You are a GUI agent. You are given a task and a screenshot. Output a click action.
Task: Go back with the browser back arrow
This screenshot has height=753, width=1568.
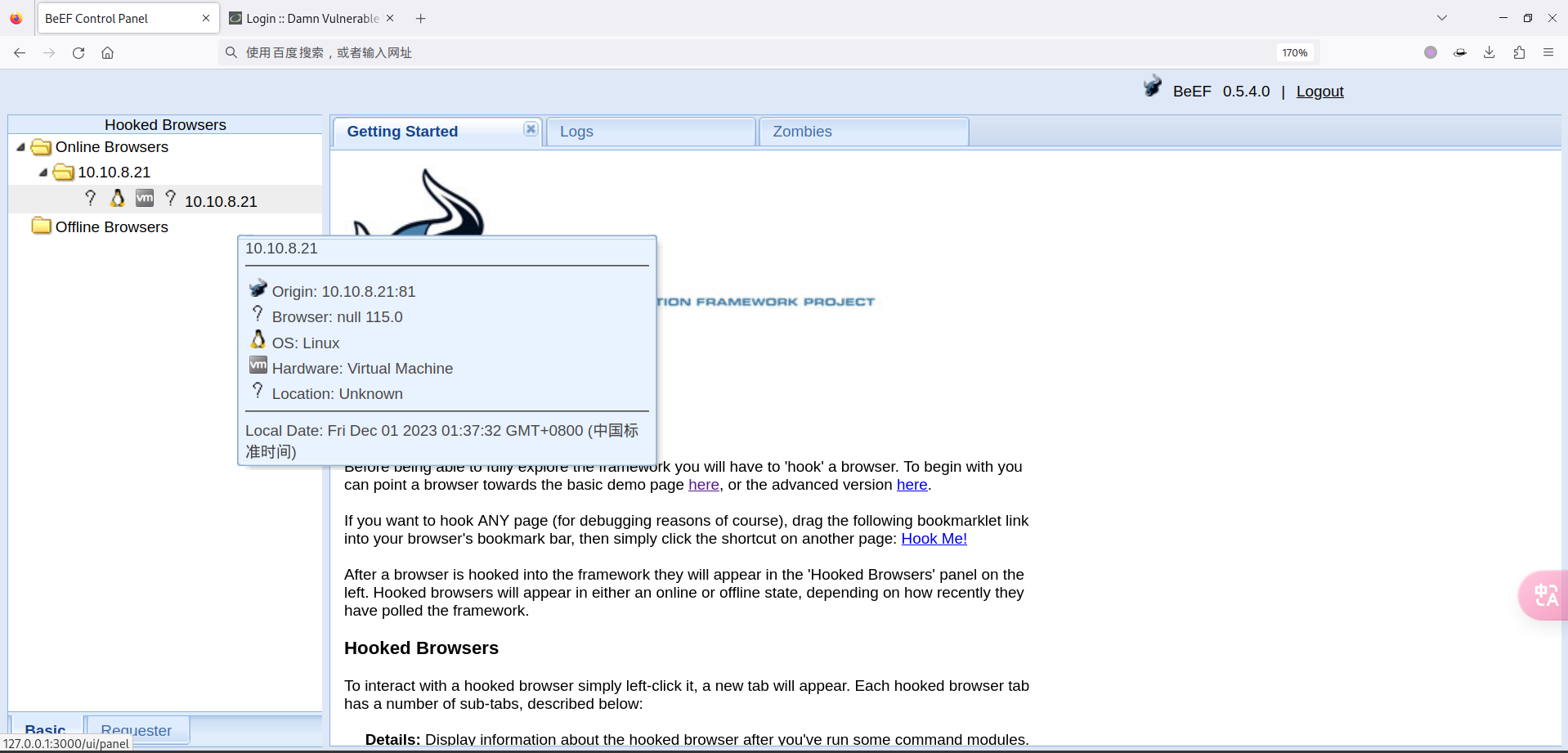point(20,52)
